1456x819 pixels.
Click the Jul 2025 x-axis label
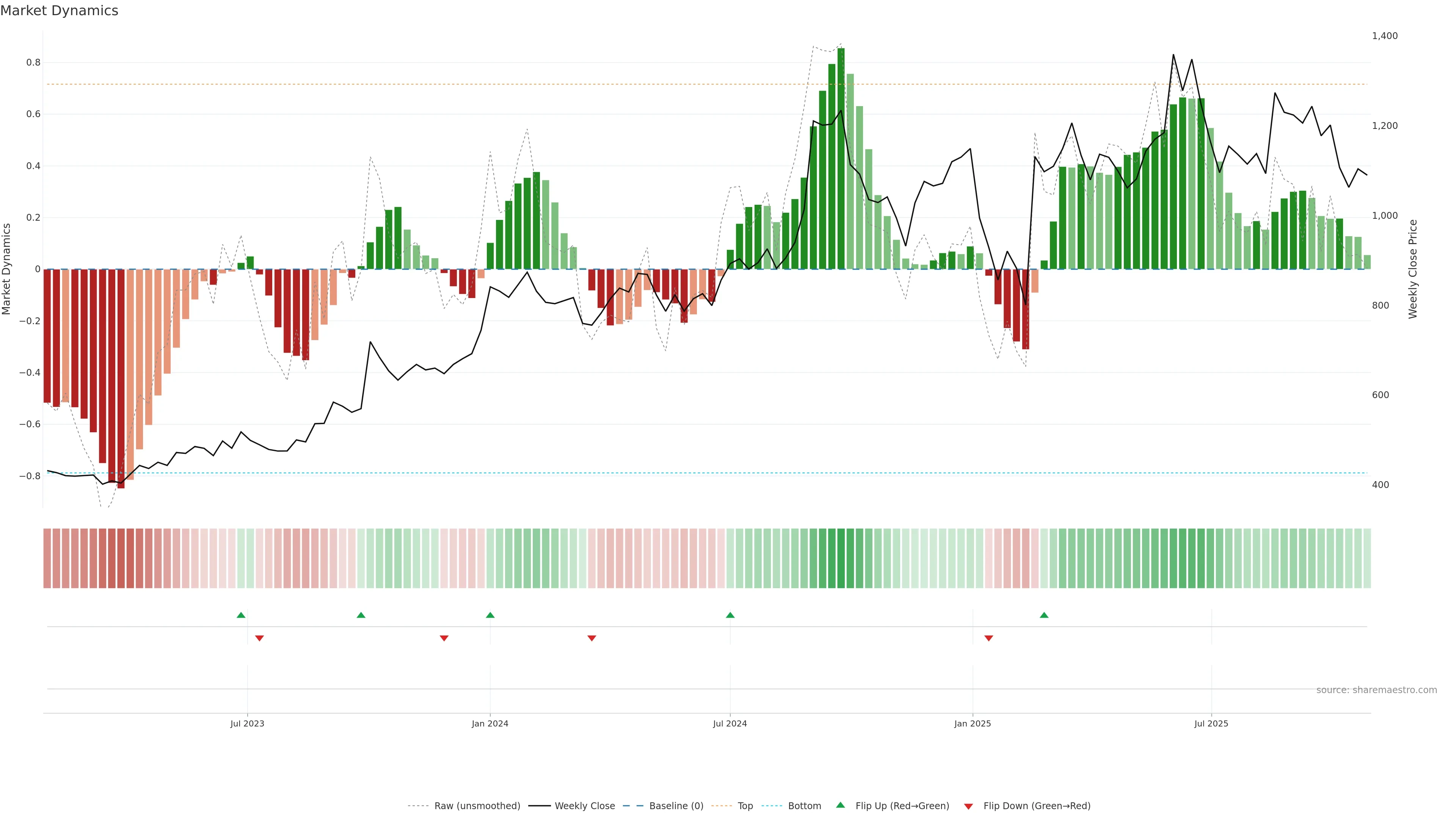tap(1211, 723)
